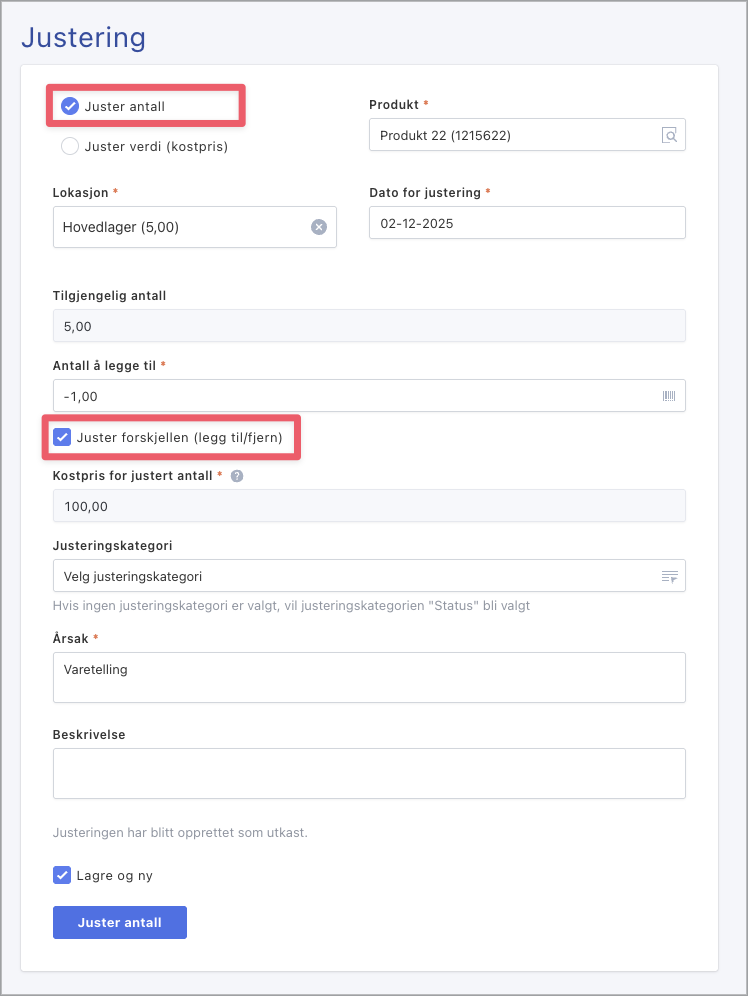Select Juster antall radio option
Viewport: 748px width, 996px height.
(70, 106)
